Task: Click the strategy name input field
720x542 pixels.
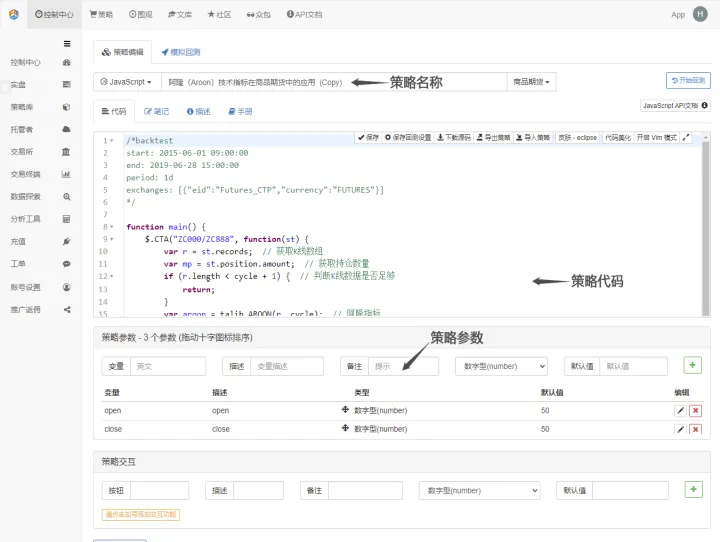Action: tap(334, 82)
